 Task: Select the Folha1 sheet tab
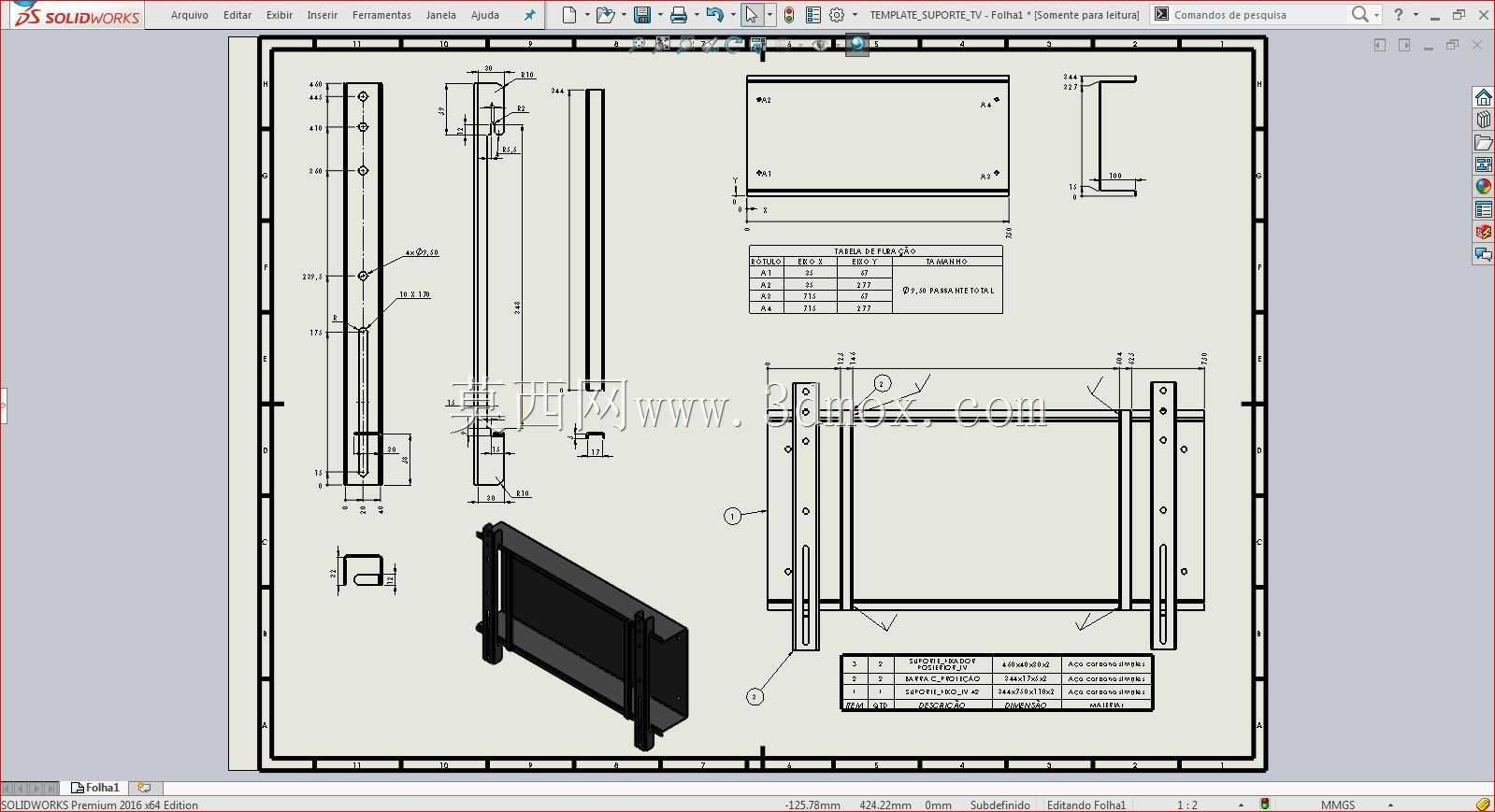(x=95, y=788)
